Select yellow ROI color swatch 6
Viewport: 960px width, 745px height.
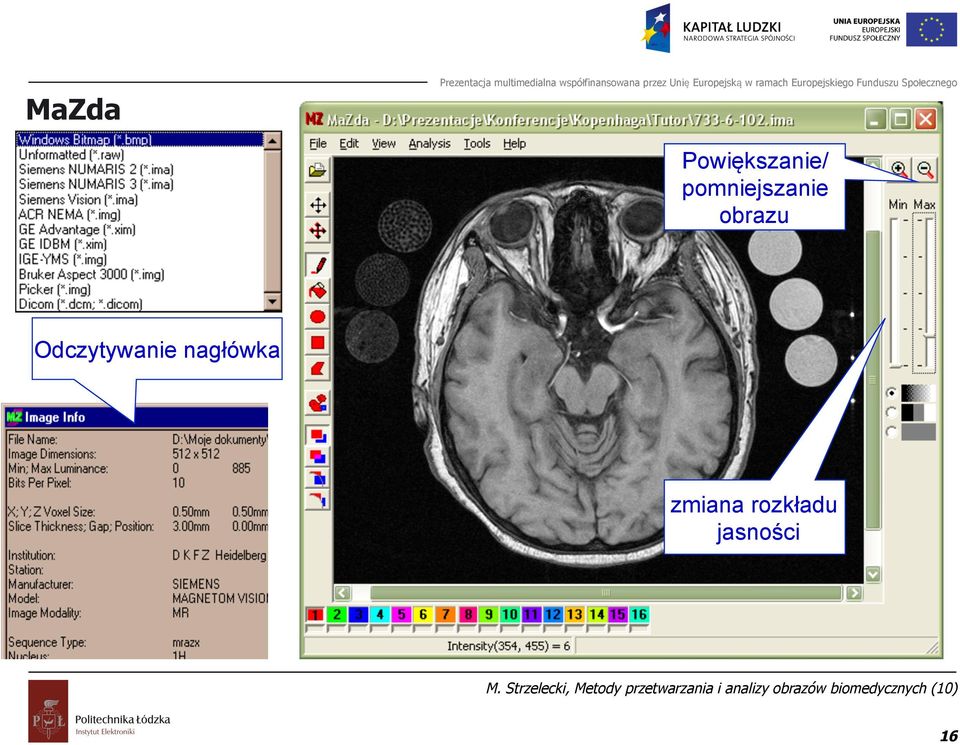coord(423,614)
